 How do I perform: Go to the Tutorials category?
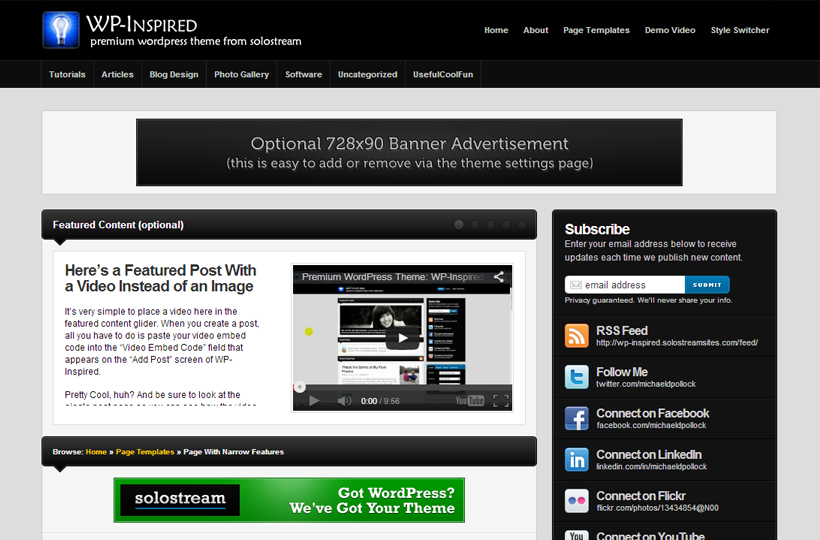67,74
